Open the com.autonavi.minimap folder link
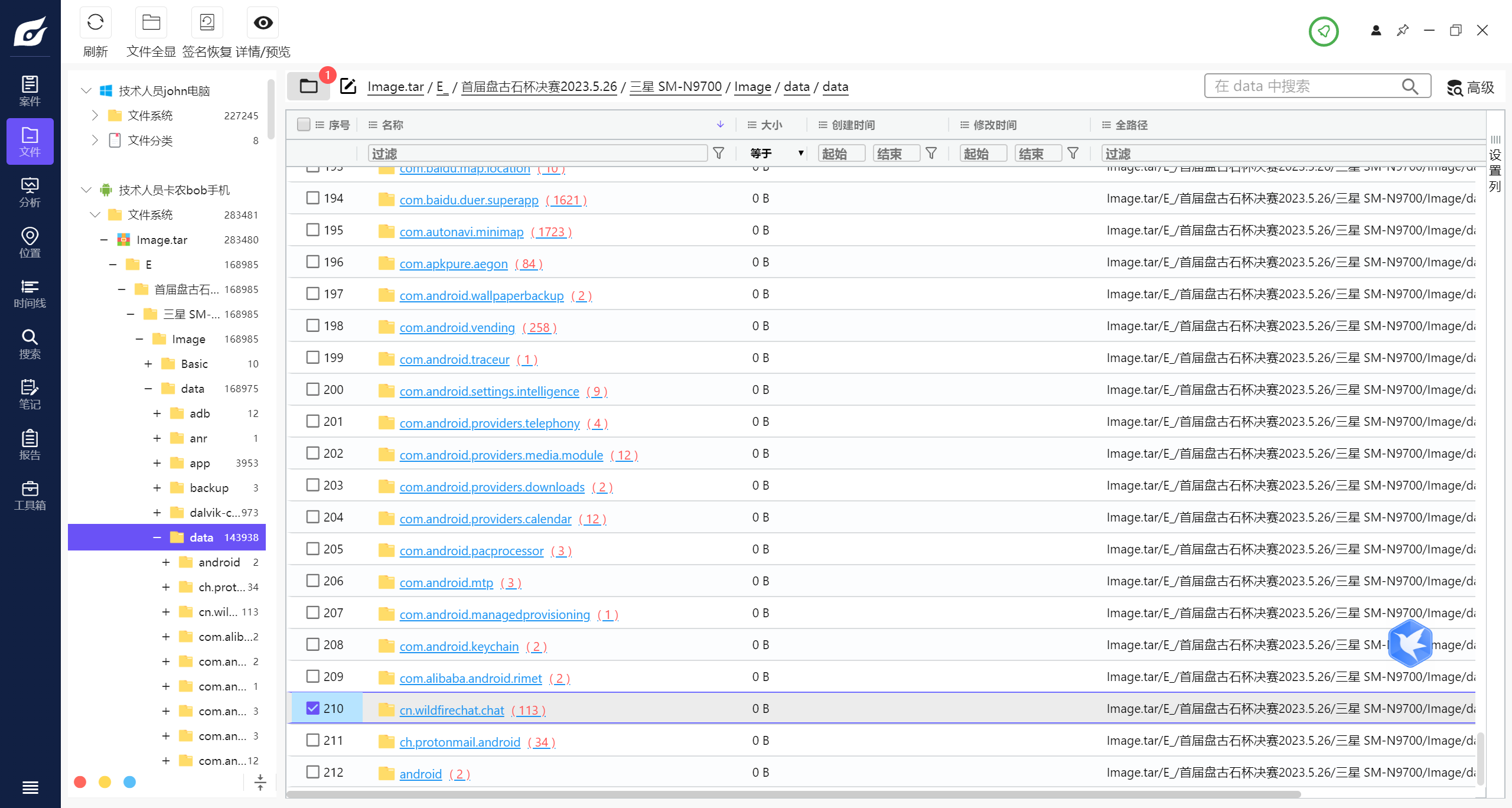Viewport: 1512px width, 808px height. pos(461,232)
